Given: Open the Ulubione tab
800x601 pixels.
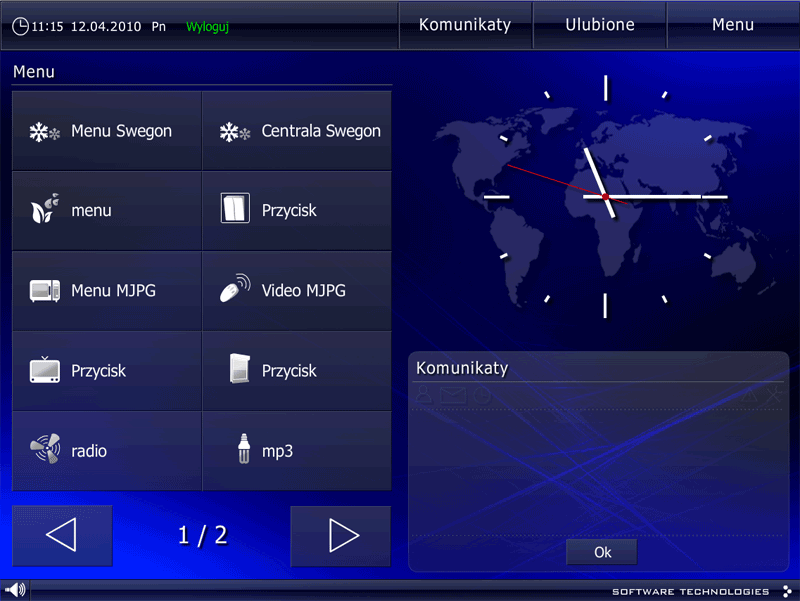Looking at the screenshot, I should click(x=599, y=25).
